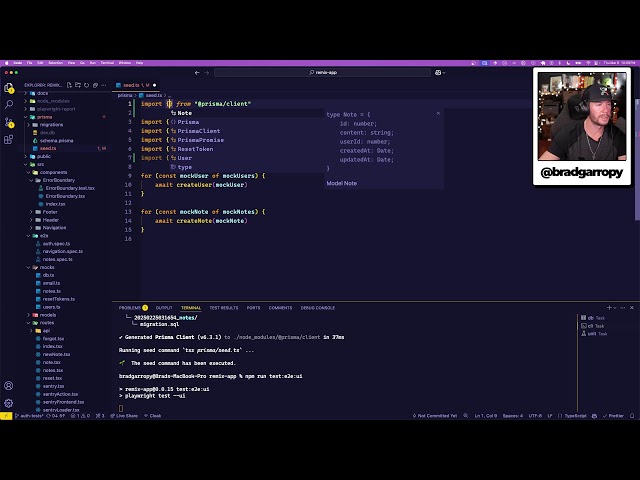Click the New File icon in Explorer header
The height and width of the screenshot is (480, 640).
coord(69,85)
